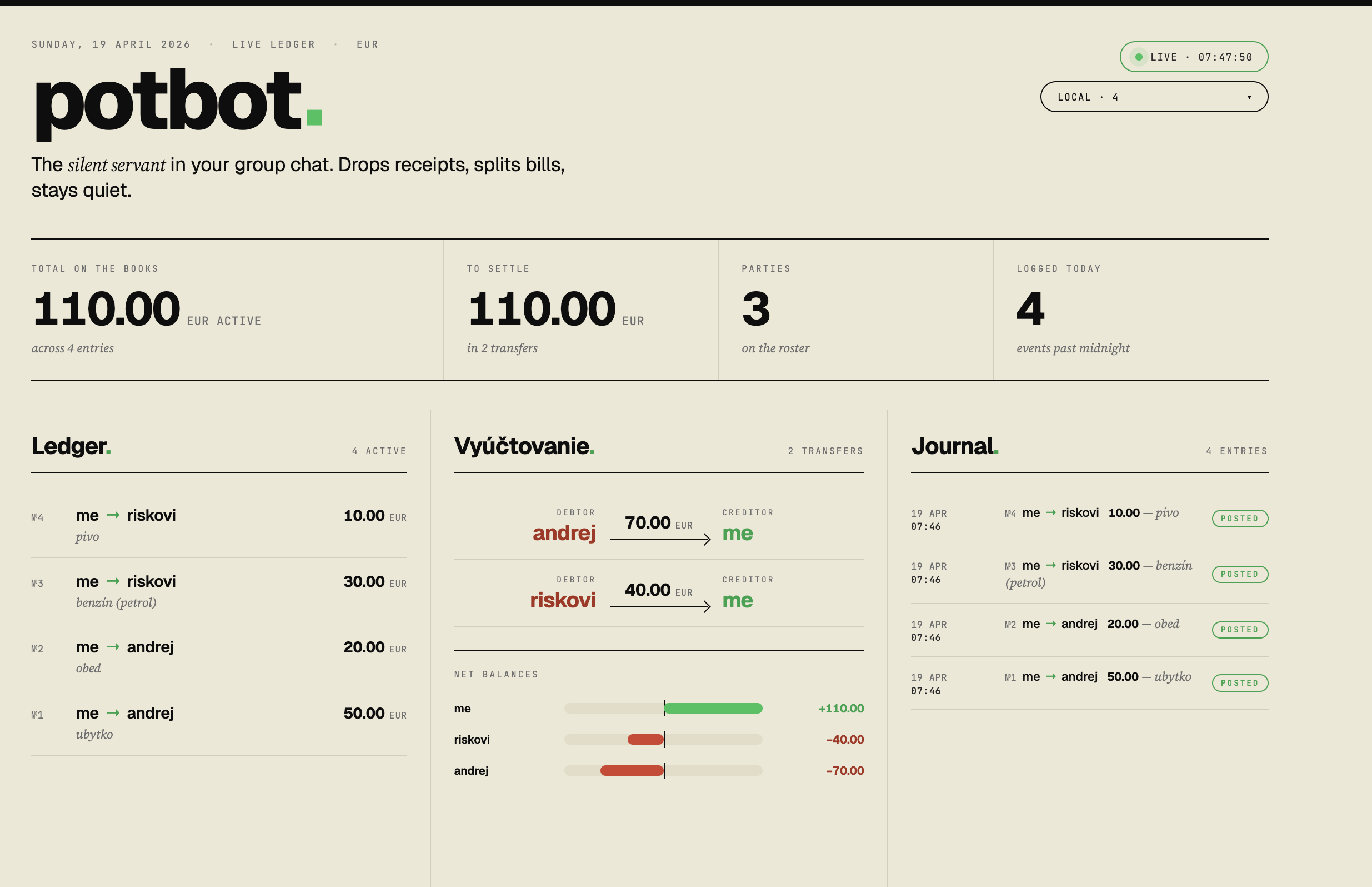Click the green square after potbot logo
1372x887 pixels.
(x=314, y=117)
